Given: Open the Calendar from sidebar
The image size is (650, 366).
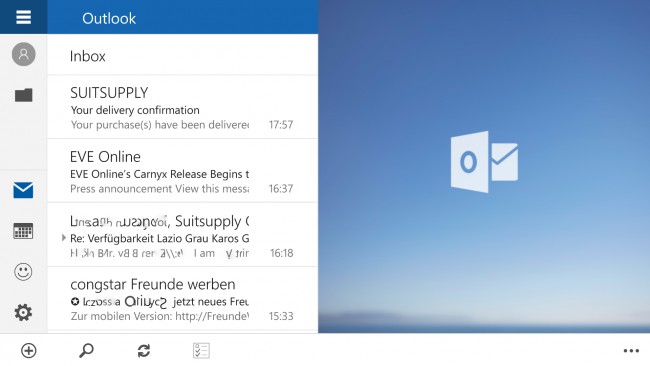Looking at the screenshot, I should click(x=23, y=231).
